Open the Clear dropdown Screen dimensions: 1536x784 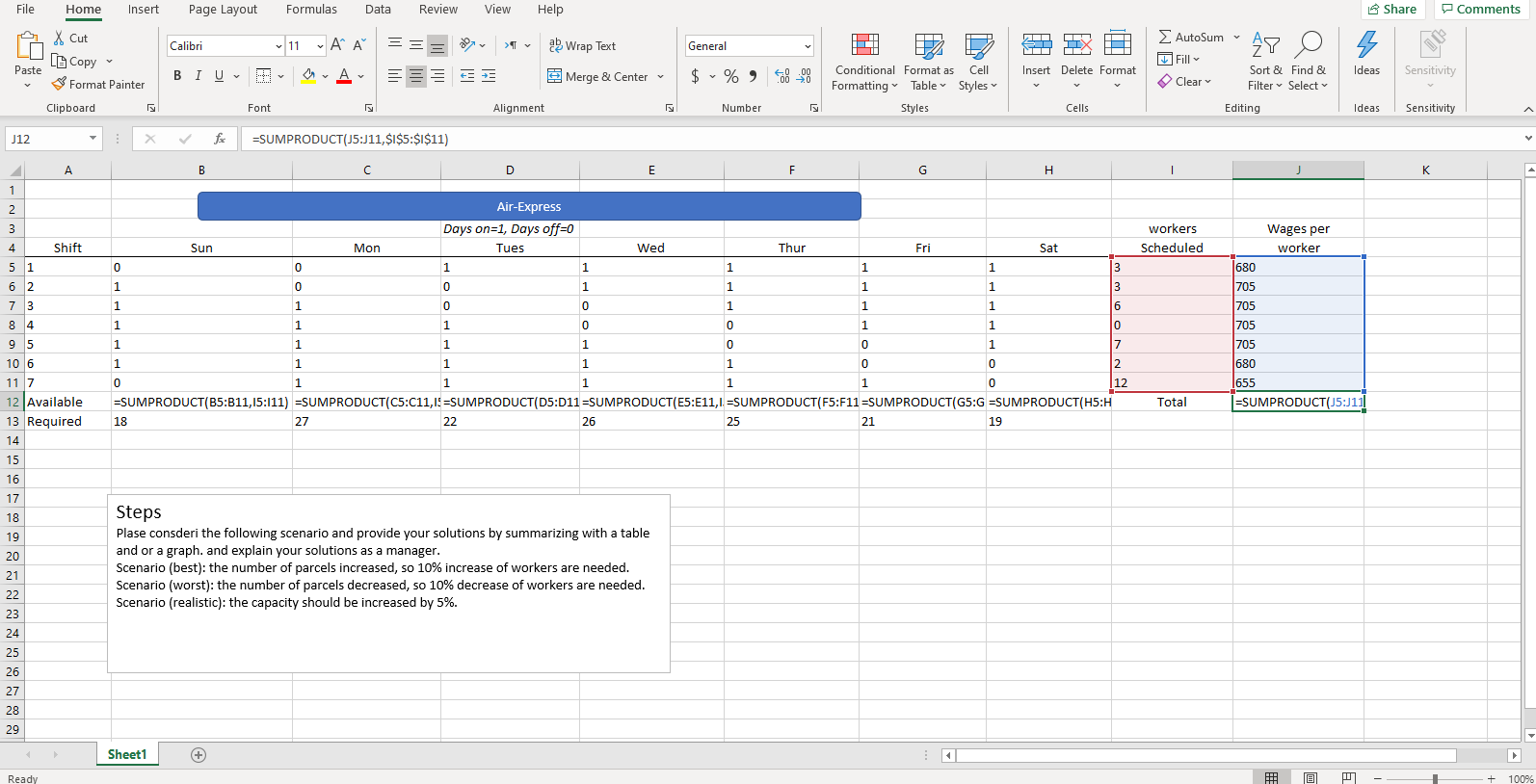tap(1184, 81)
